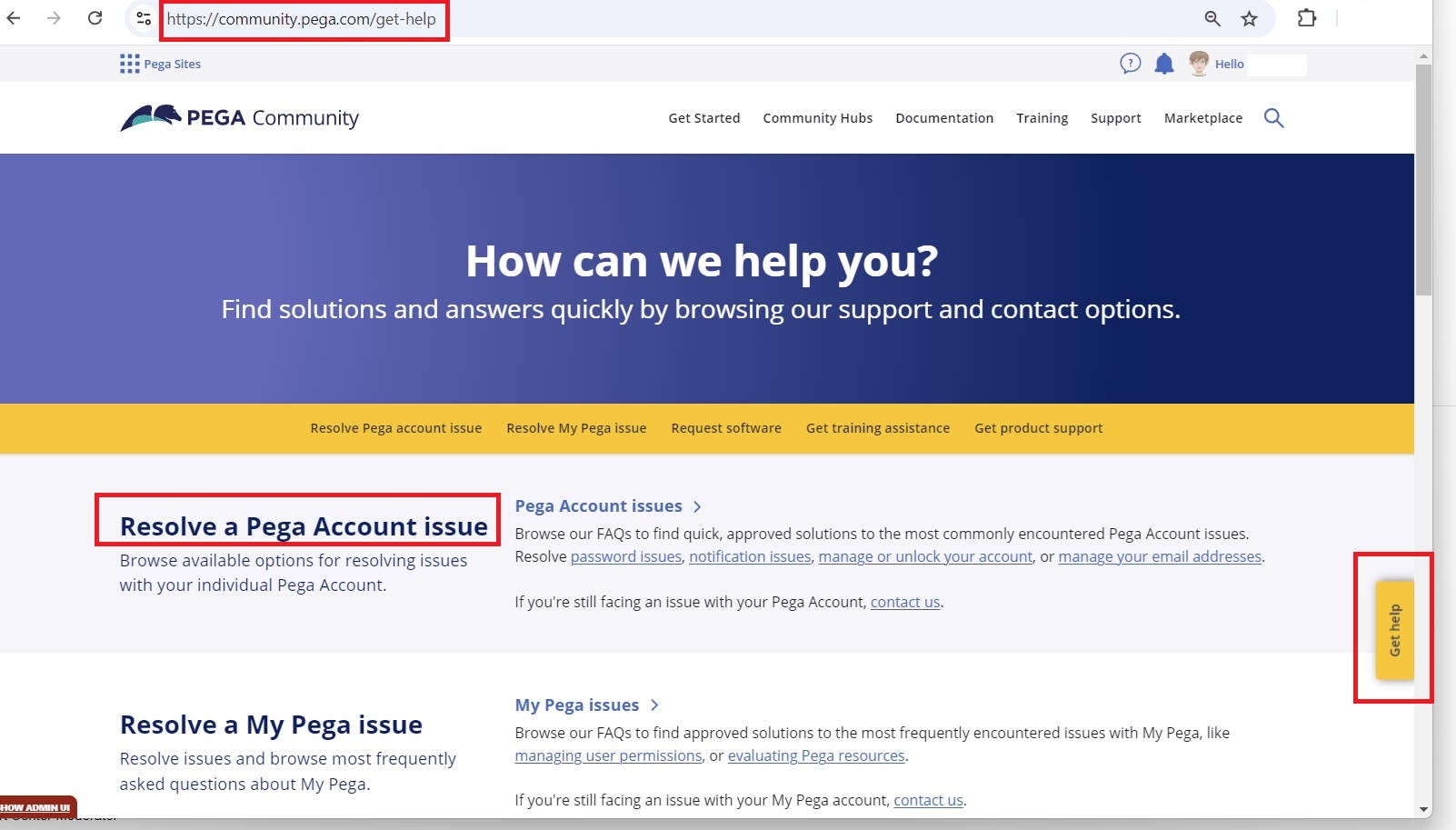Open the Pega Sites grid icon
Image resolution: width=1456 pixels, height=830 pixels.
tap(129, 64)
